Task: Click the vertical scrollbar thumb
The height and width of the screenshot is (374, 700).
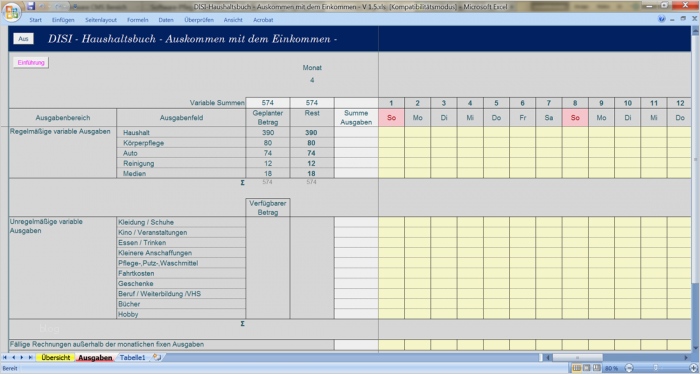Action: [696, 158]
